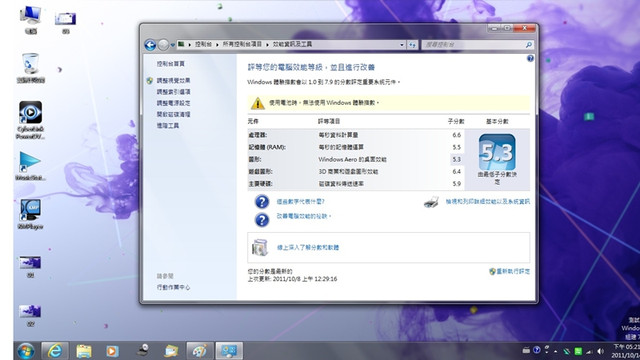This screenshot has width=640, height=360.
Task: Click question mark icon beside 這些數字代表什麼?
Action: 262,202
